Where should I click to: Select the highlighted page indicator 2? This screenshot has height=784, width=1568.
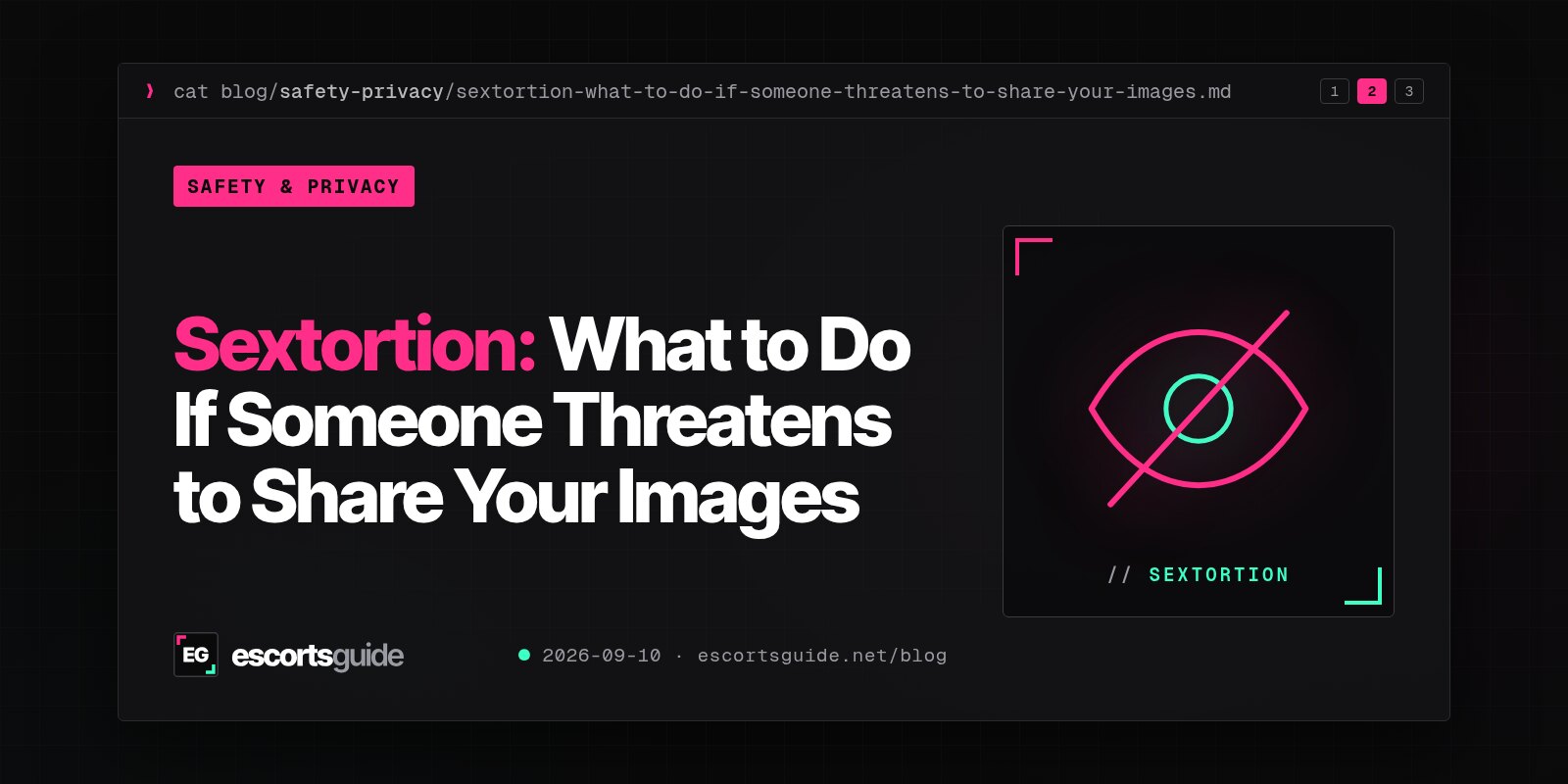pos(1371,91)
